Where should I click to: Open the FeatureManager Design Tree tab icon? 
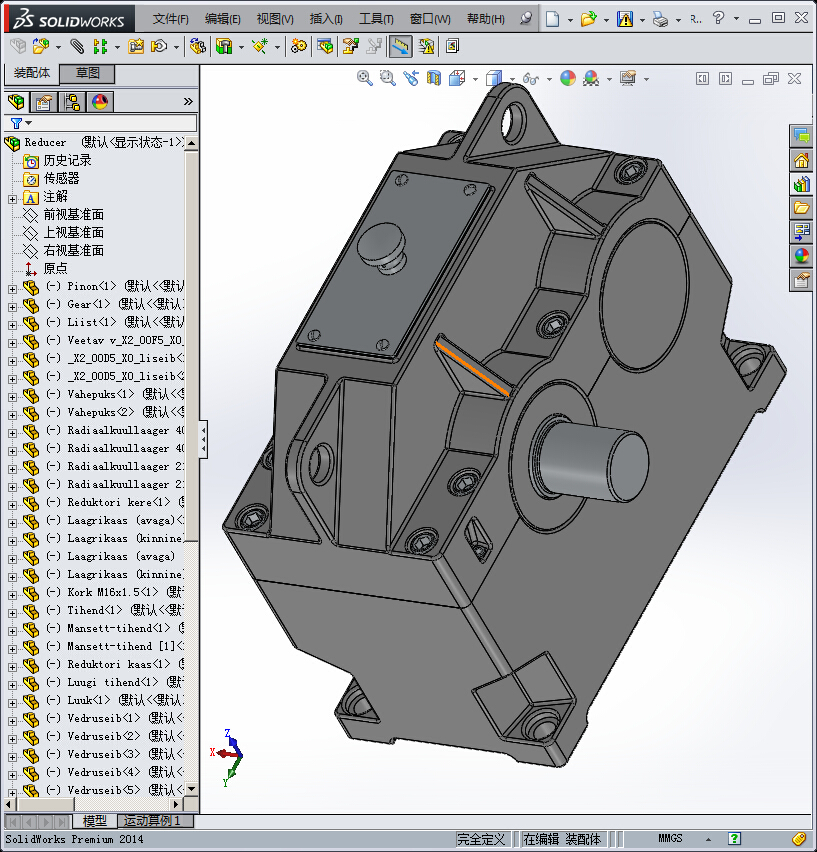(x=16, y=102)
